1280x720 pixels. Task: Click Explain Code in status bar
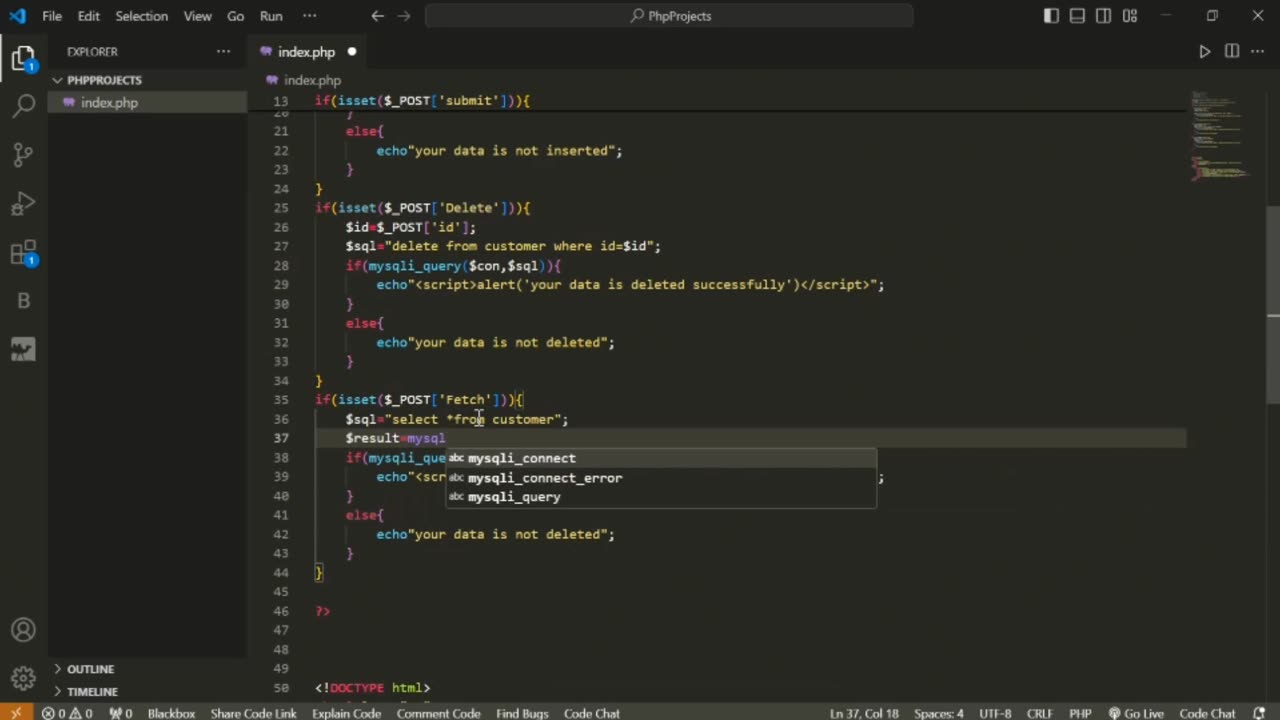(346, 713)
